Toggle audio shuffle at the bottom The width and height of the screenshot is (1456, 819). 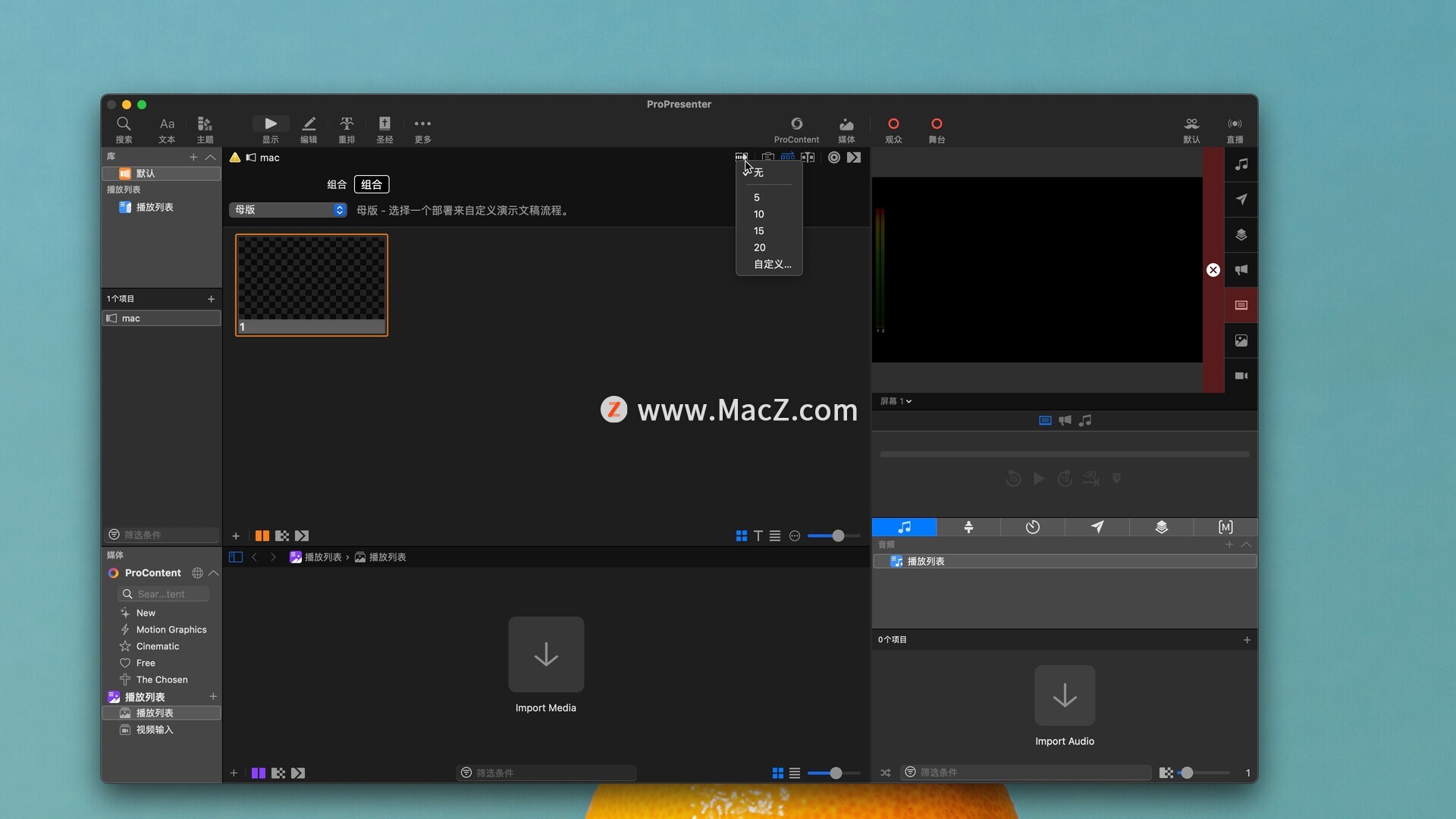point(886,773)
